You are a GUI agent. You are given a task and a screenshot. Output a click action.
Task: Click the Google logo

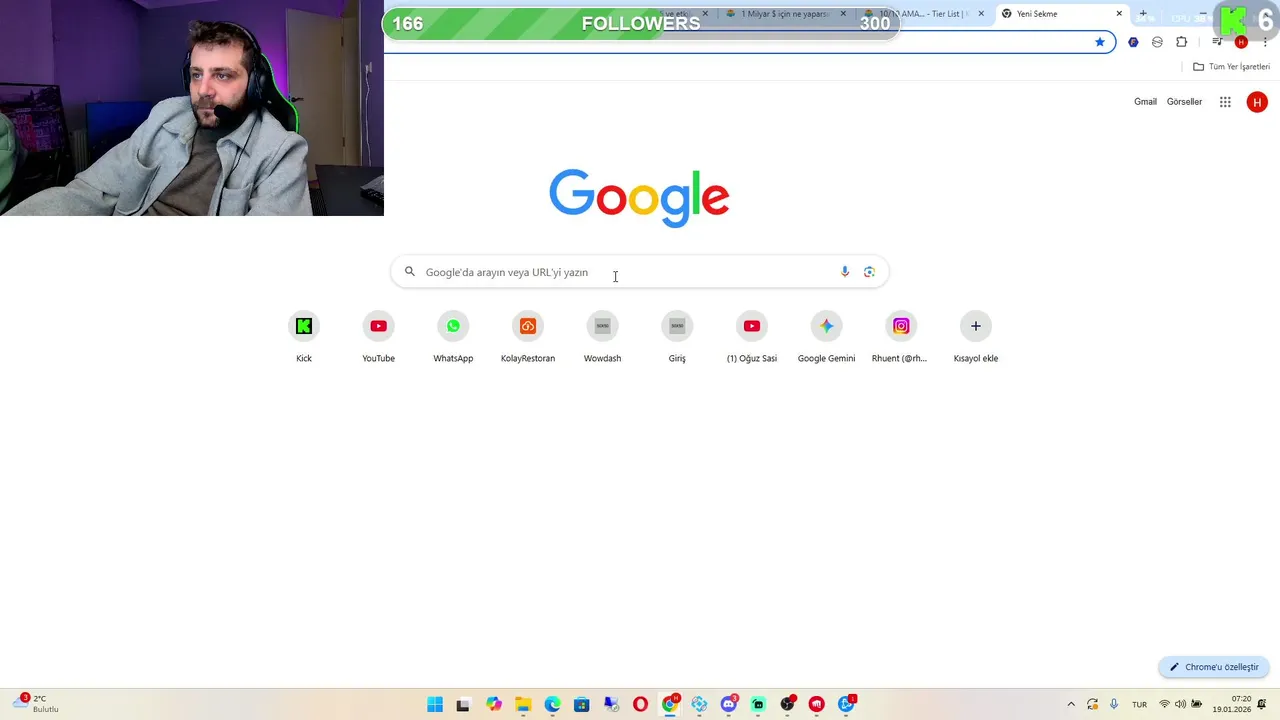pos(639,198)
